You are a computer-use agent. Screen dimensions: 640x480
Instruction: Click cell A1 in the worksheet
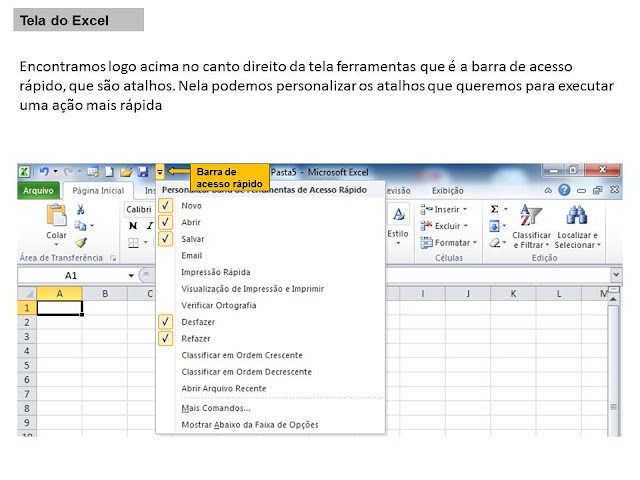pyautogui.click(x=60, y=308)
